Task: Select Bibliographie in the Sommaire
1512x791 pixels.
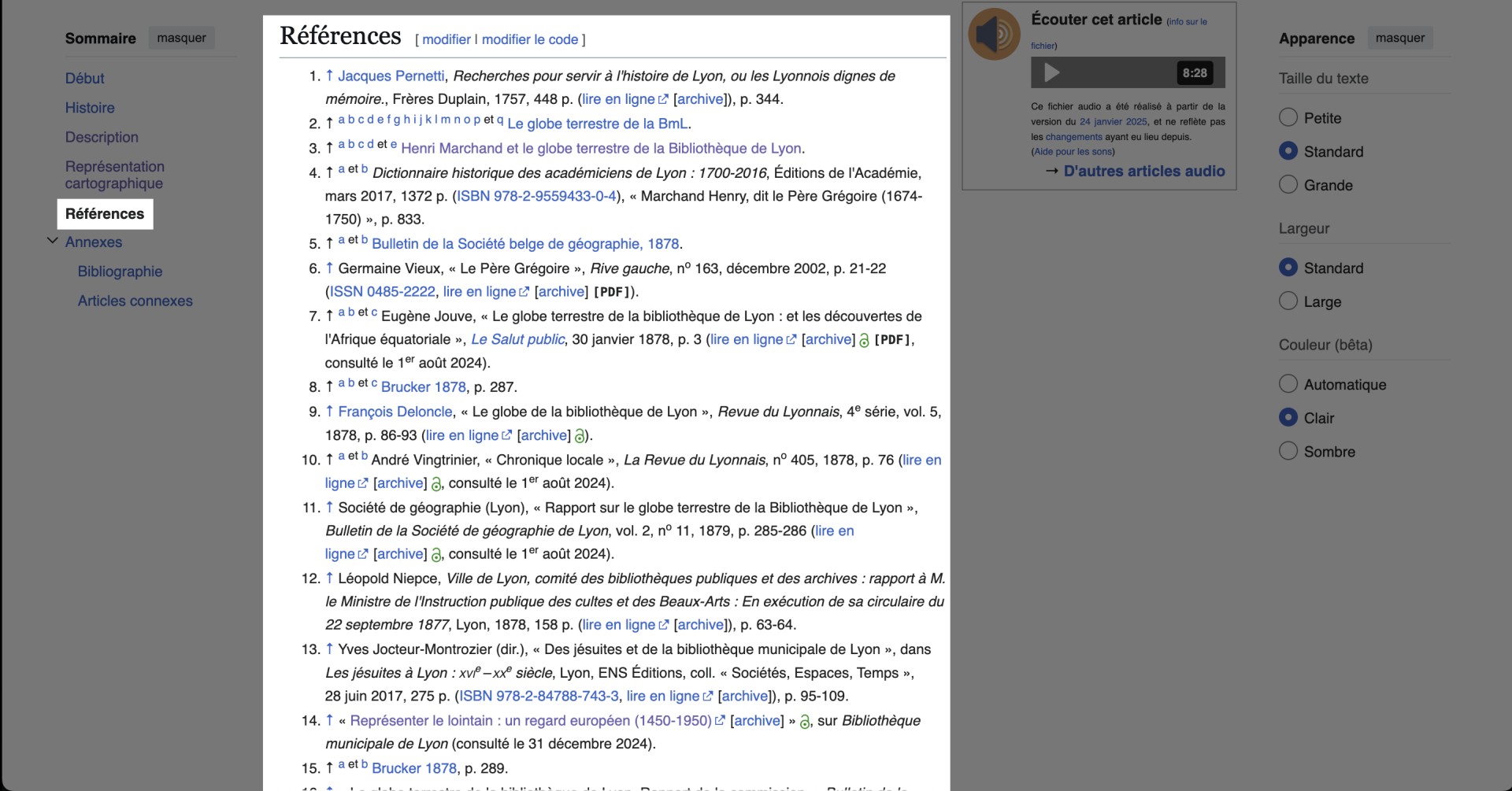Action: click(x=120, y=271)
